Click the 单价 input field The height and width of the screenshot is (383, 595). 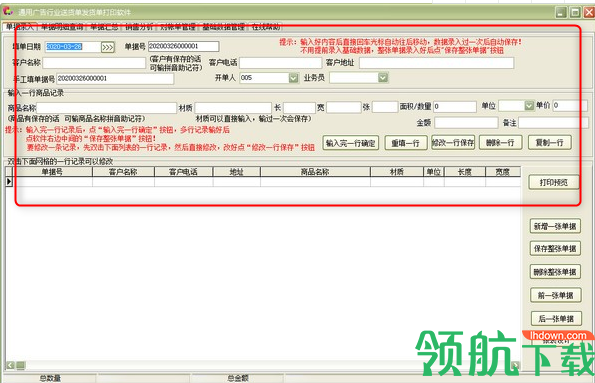pyautogui.click(x=570, y=106)
